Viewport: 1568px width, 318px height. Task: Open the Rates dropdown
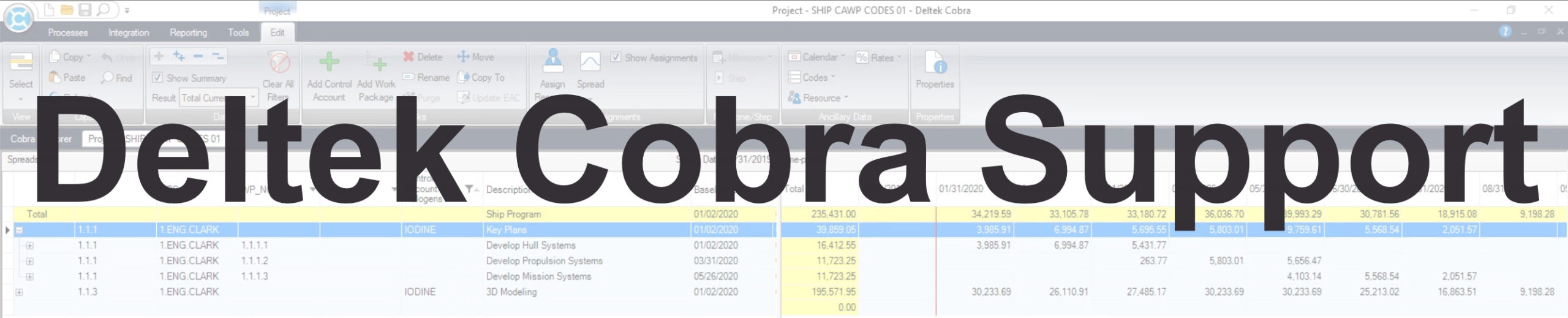tap(878, 57)
